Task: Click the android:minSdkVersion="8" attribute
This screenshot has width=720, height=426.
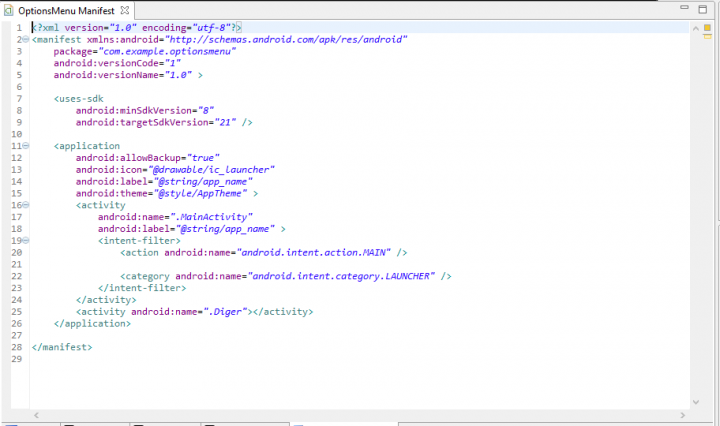Action: tap(145, 110)
